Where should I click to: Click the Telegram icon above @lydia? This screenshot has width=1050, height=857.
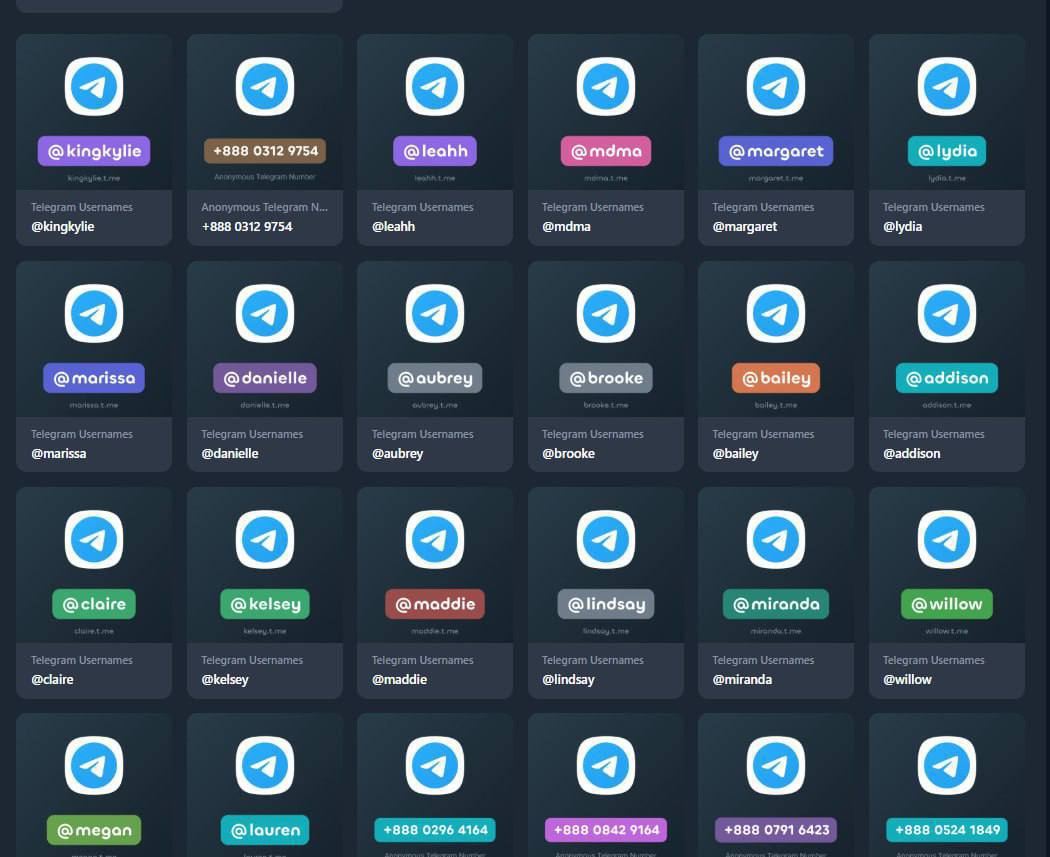pos(946,86)
